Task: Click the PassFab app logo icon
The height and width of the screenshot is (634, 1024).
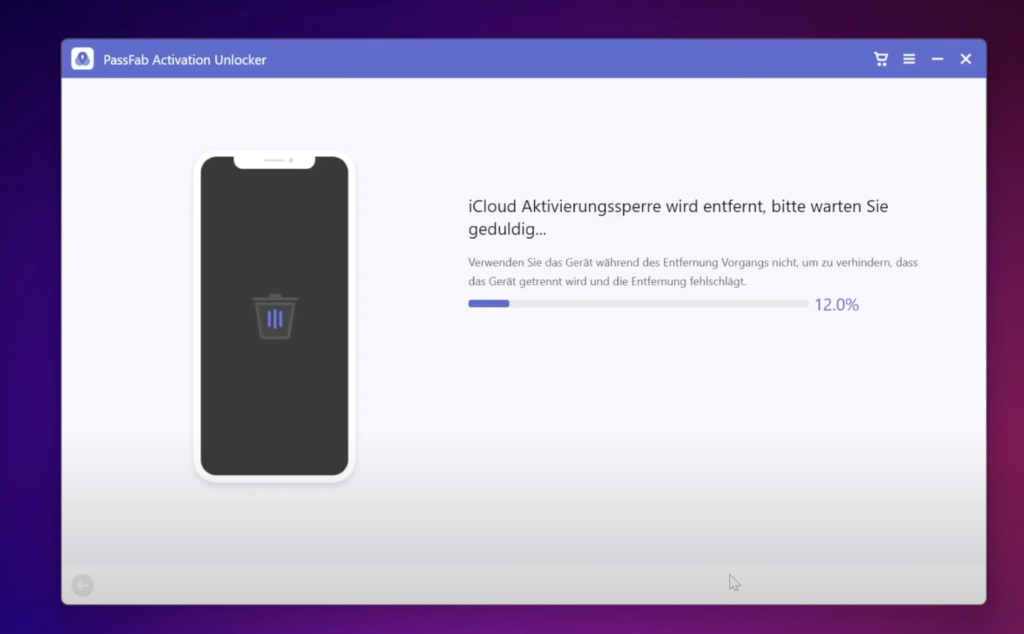Action: point(82,59)
